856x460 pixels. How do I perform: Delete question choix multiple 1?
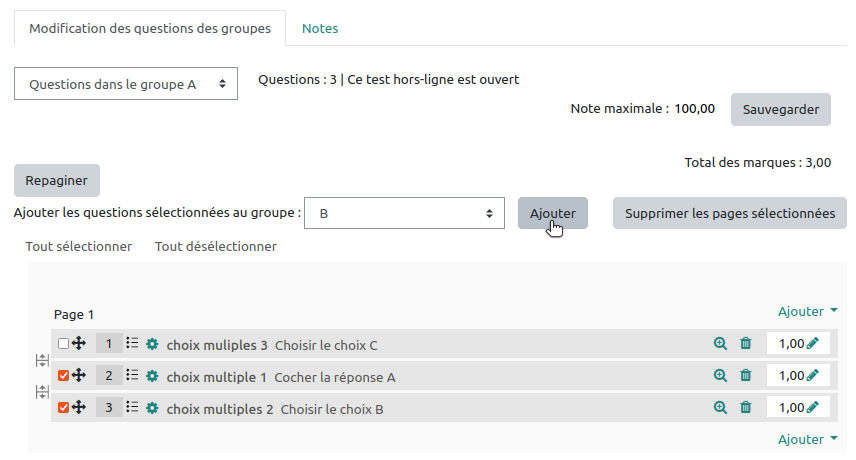[x=745, y=376]
